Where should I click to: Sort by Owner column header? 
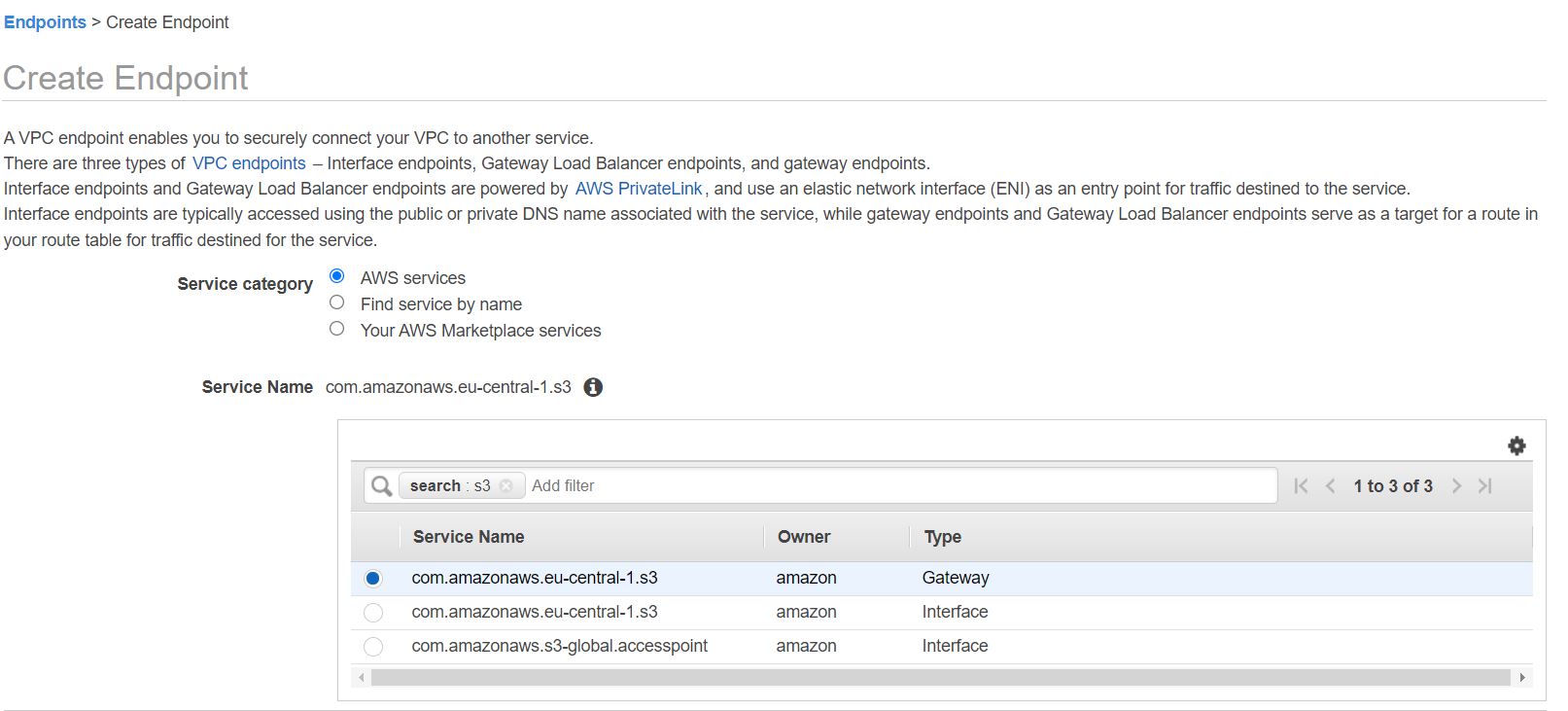point(804,537)
